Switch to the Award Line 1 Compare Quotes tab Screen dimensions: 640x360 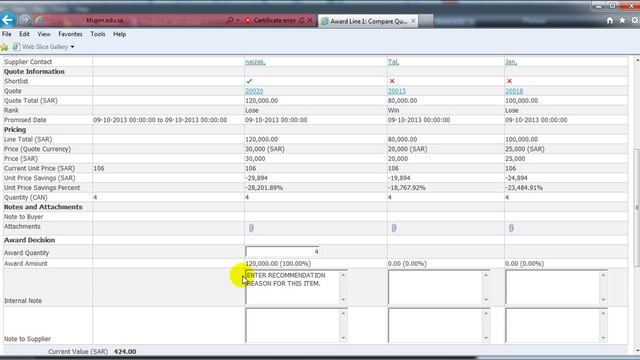(x=368, y=21)
